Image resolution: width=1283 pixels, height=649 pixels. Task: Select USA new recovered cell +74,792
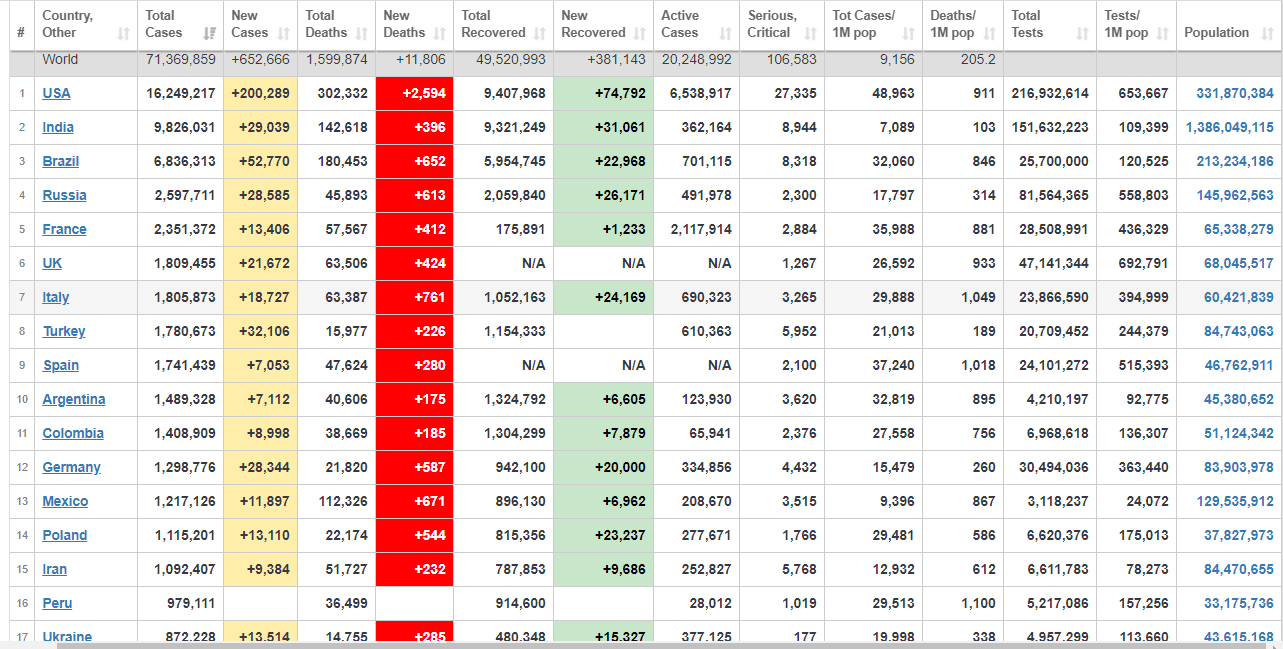pyautogui.click(x=603, y=93)
